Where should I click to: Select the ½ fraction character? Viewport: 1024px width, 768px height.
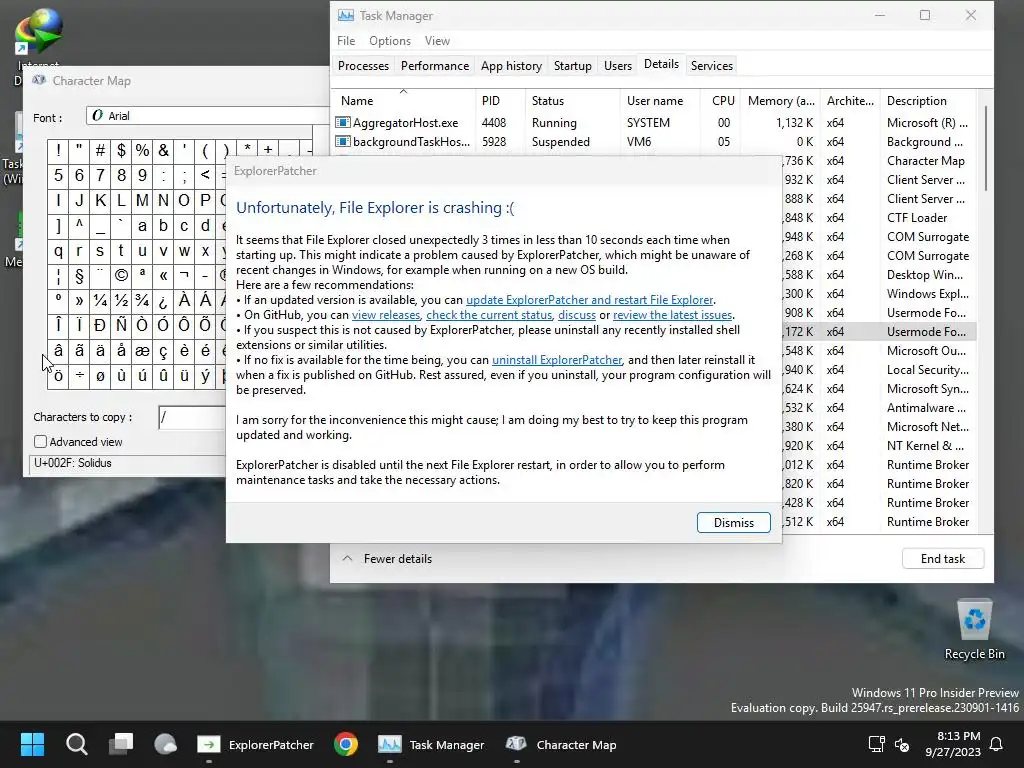pyautogui.click(x=121, y=300)
